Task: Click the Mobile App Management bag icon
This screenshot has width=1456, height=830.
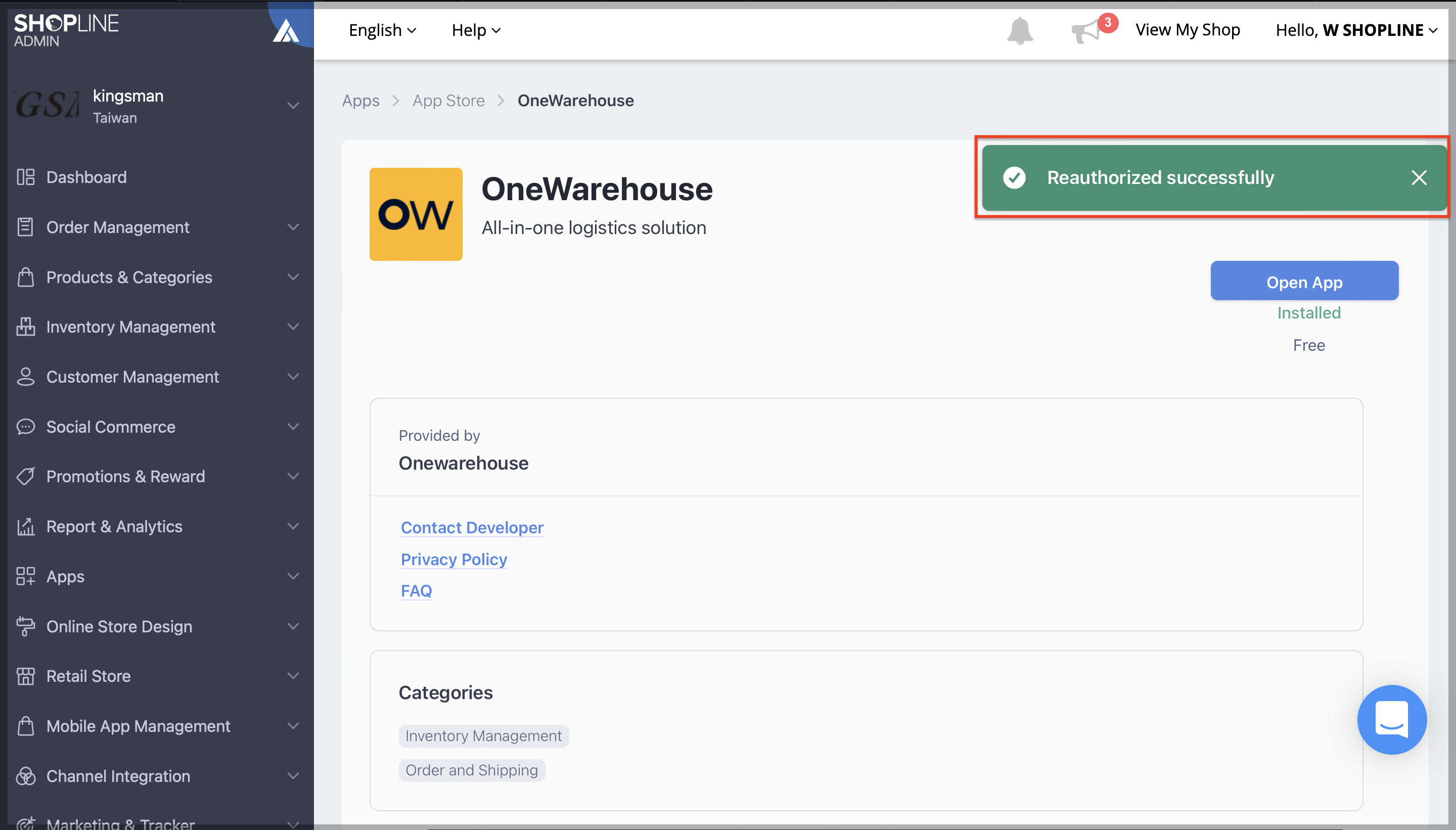Action: 25,726
